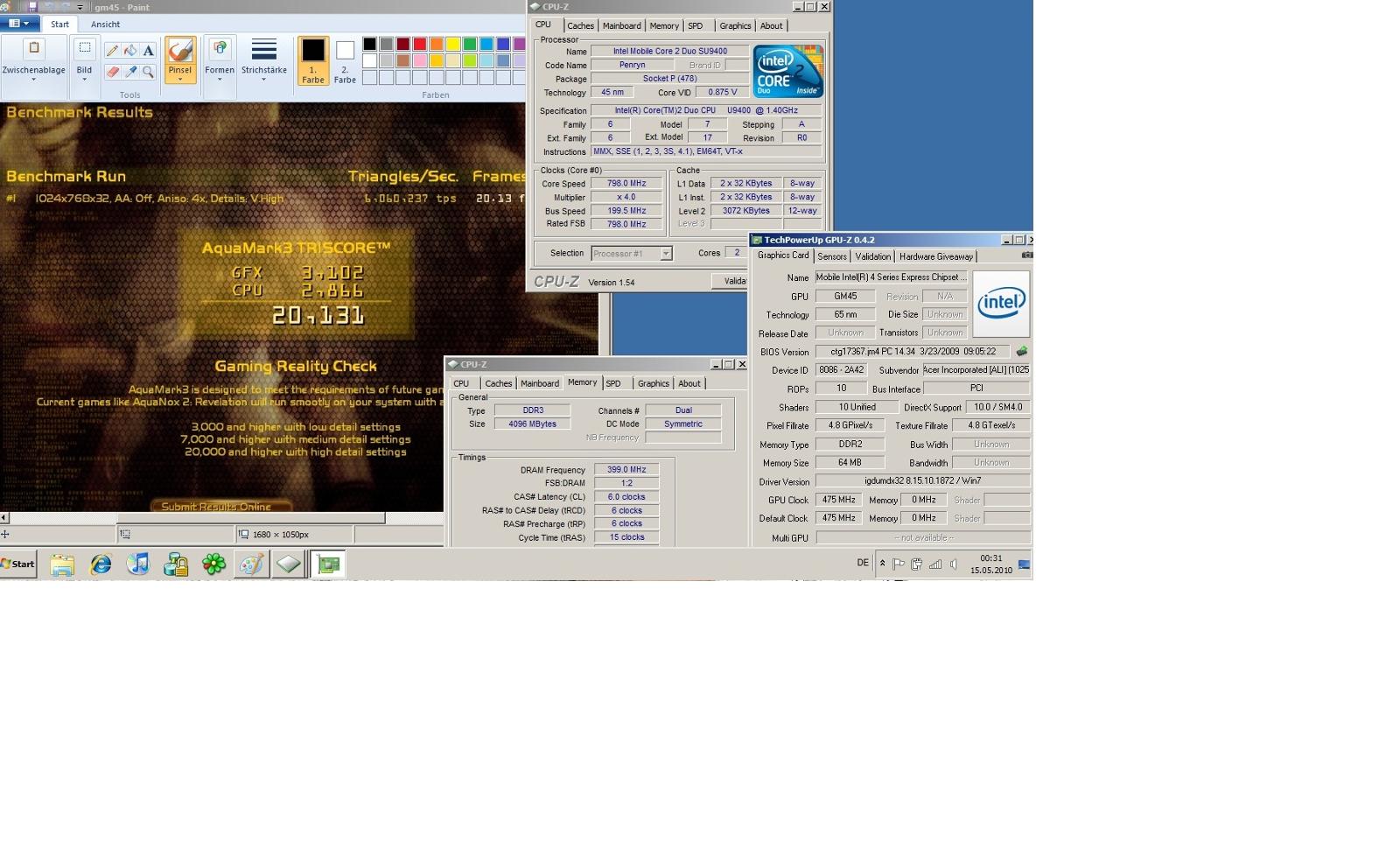Click the Show desktop tray icon

point(1025,564)
